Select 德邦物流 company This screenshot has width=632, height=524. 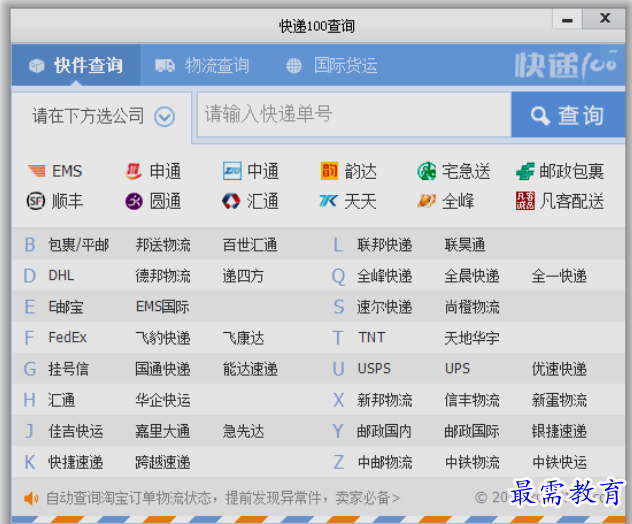tap(163, 276)
